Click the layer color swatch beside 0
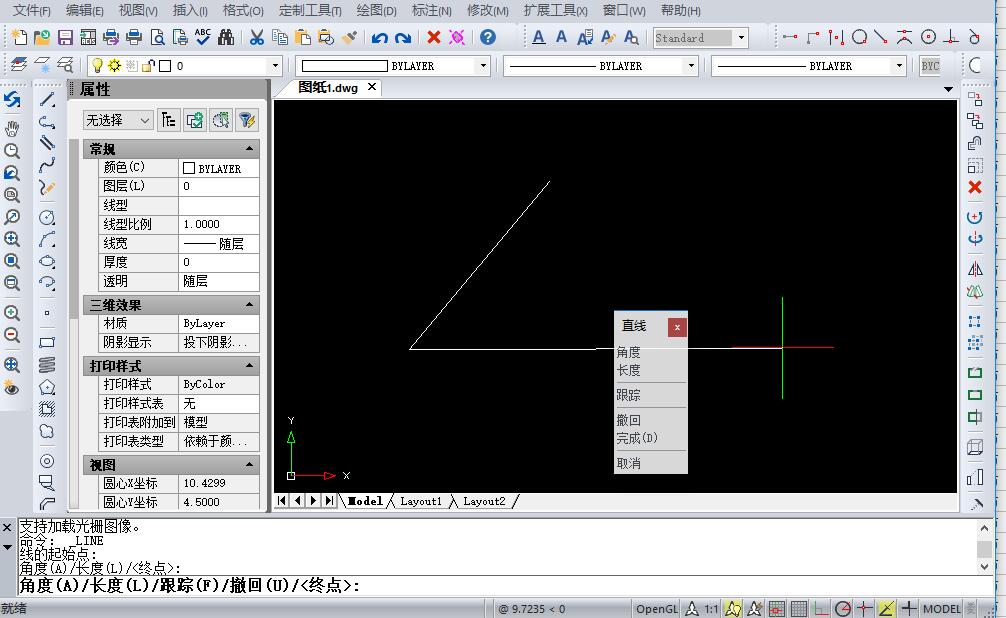The width and height of the screenshot is (1006, 618). 165,65
